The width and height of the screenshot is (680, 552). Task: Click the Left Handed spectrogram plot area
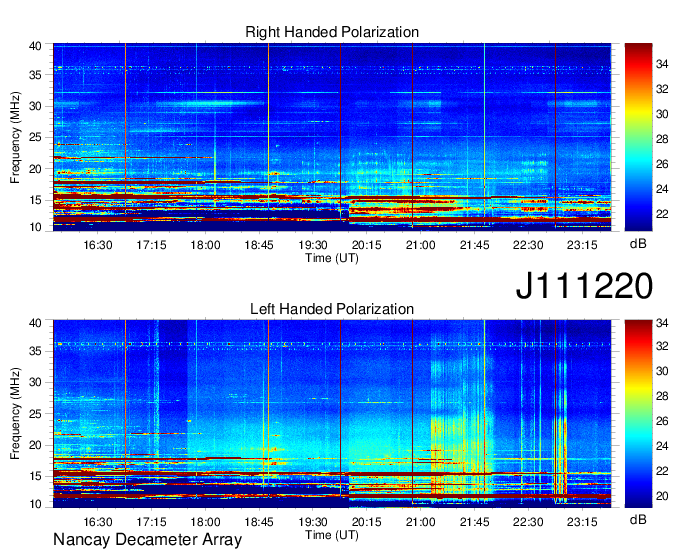coord(332,414)
